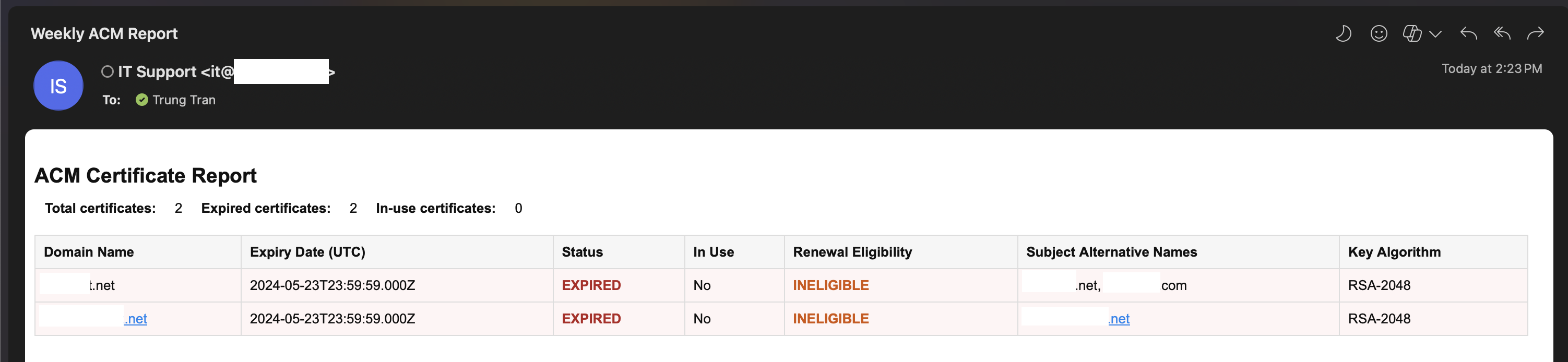The height and width of the screenshot is (362, 1568).
Task: Click the ACM Certificate Report heading
Action: [146, 175]
